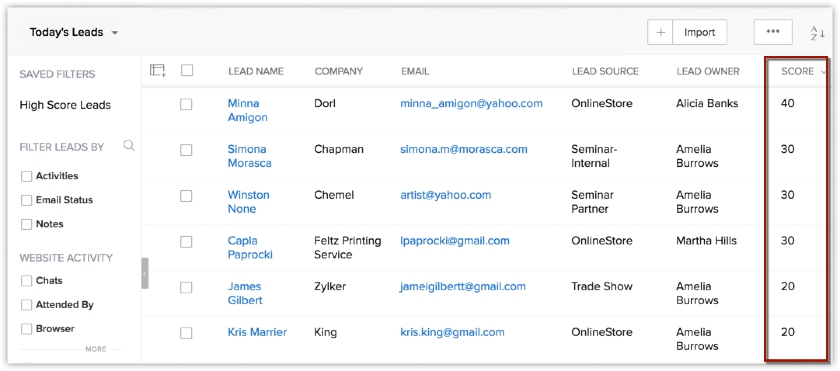Click the A-Z sort order icon

818,33
